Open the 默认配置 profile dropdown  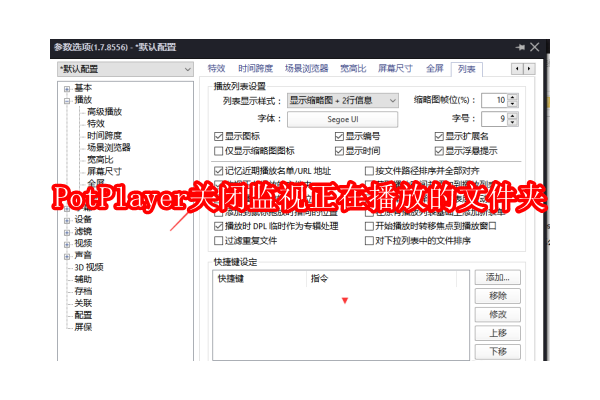pos(126,69)
